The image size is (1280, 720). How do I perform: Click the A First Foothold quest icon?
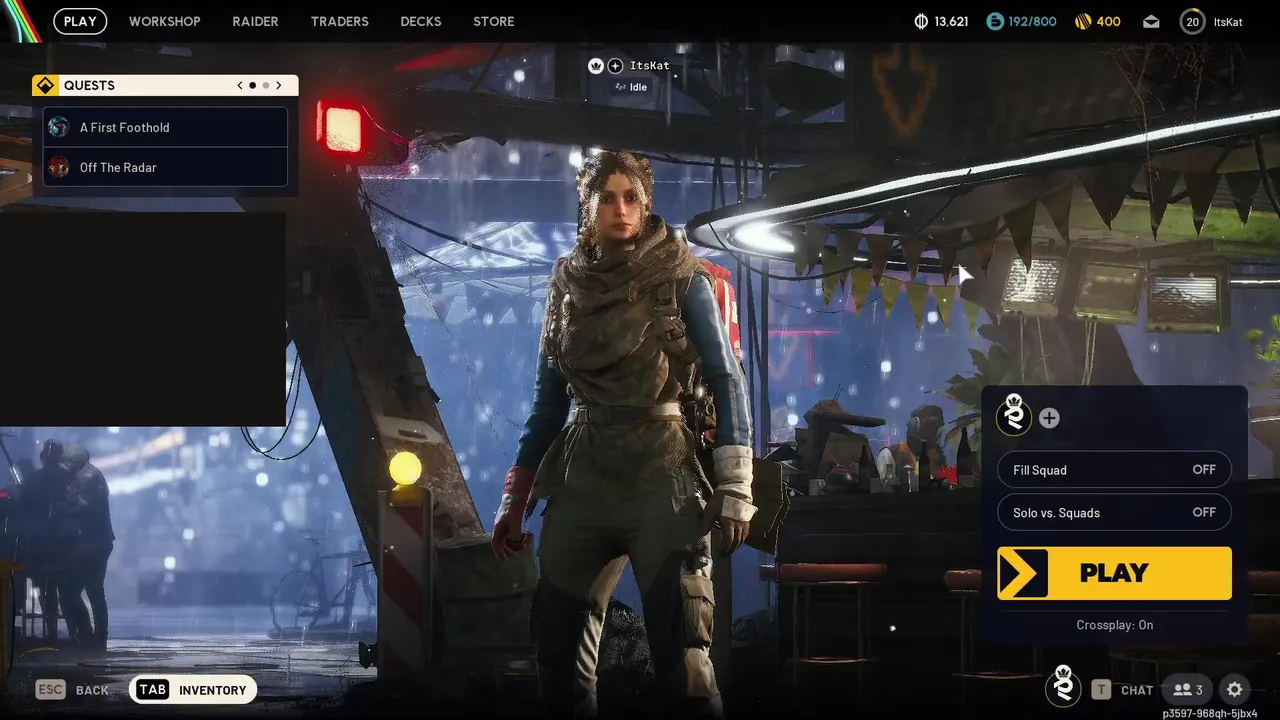coord(59,127)
